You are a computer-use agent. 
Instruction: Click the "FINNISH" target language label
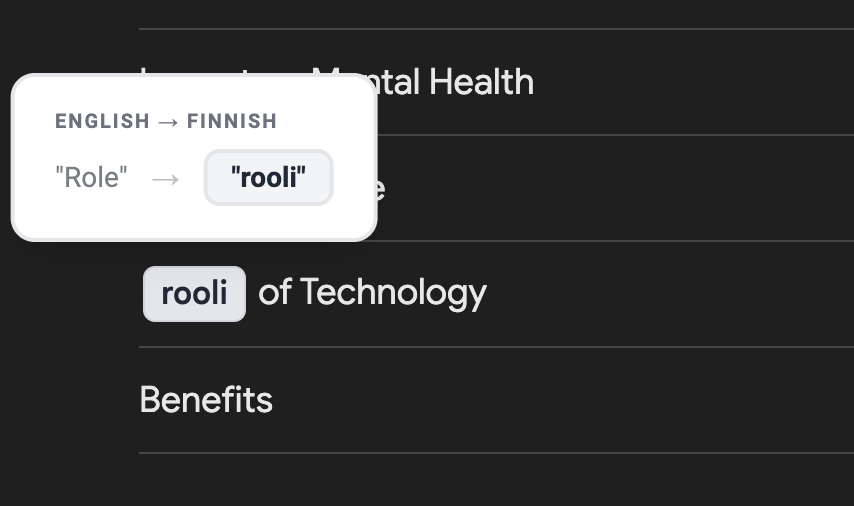[232, 122]
